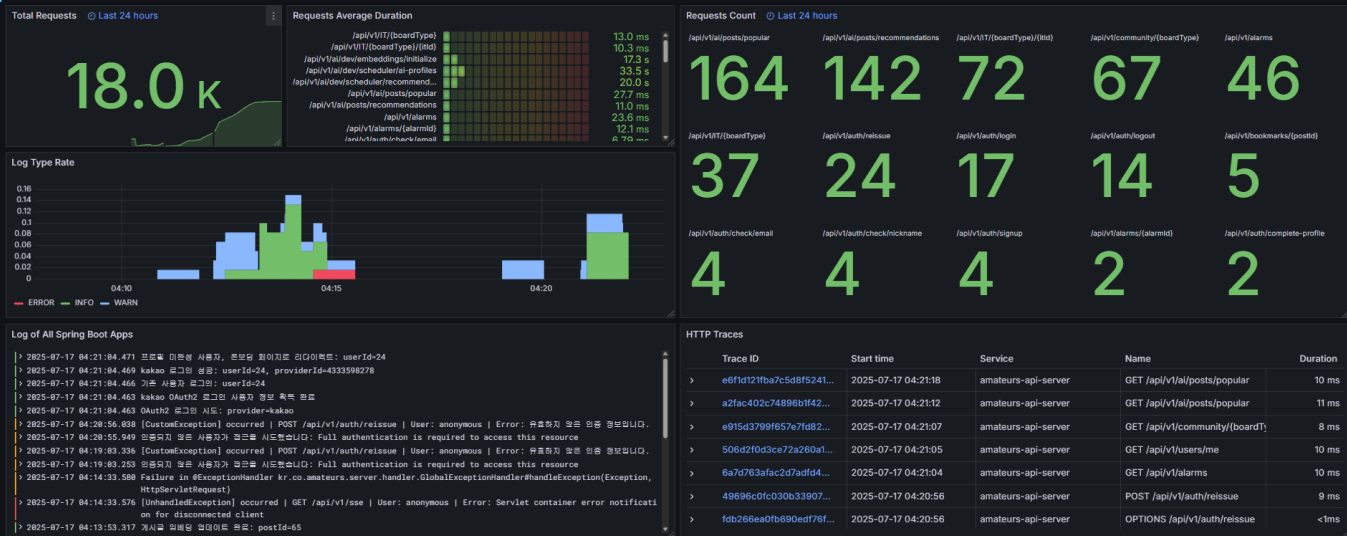The height and width of the screenshot is (536, 1347).
Task: Open trace ID 506d2f0d3ce72a260a1
Action: (777, 450)
